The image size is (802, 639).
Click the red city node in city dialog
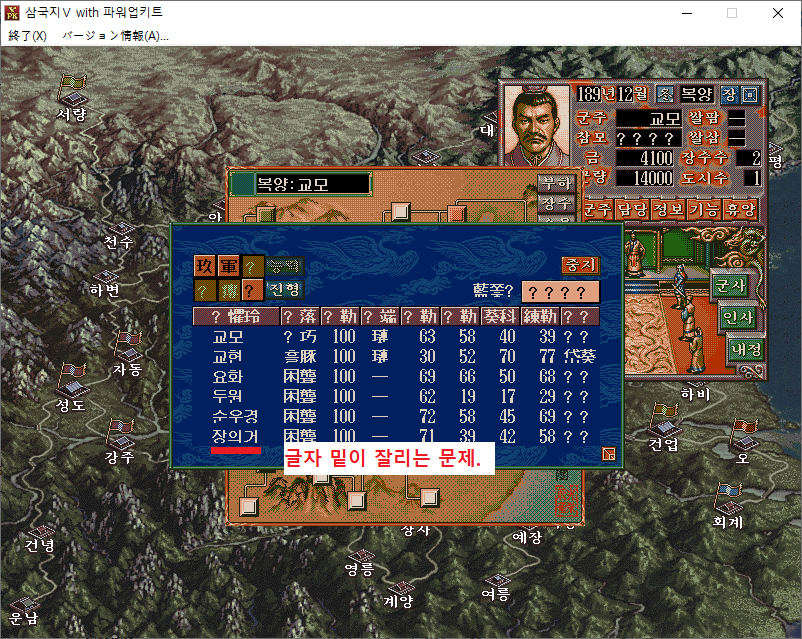coord(456,213)
